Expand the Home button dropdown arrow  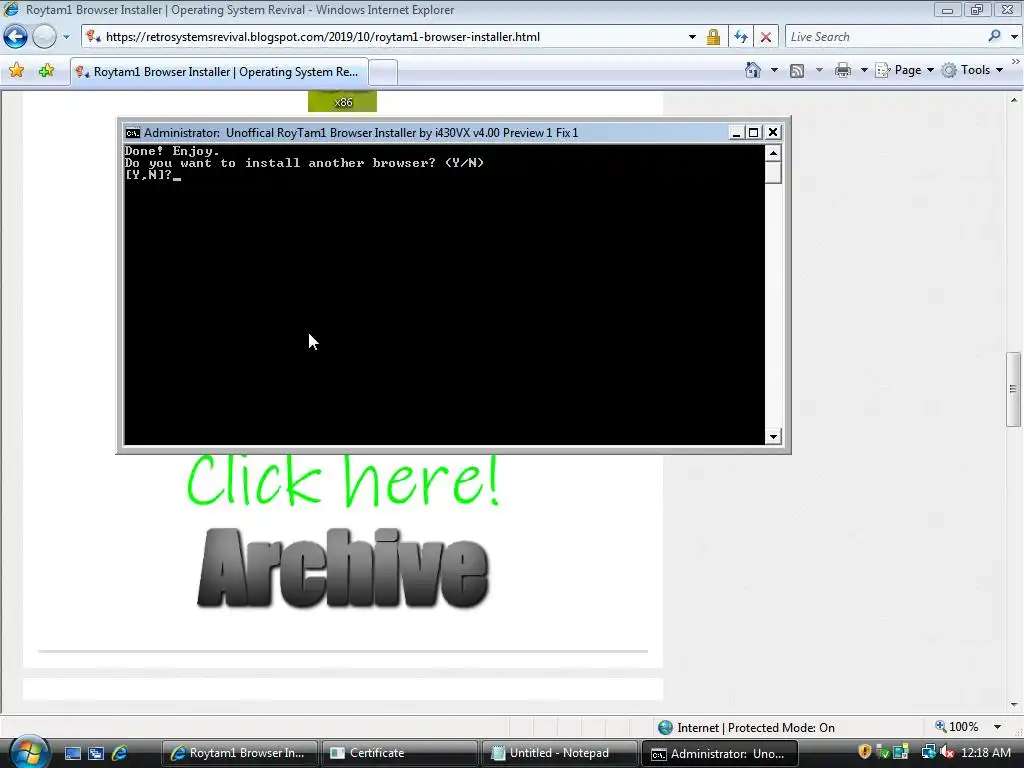tap(774, 70)
